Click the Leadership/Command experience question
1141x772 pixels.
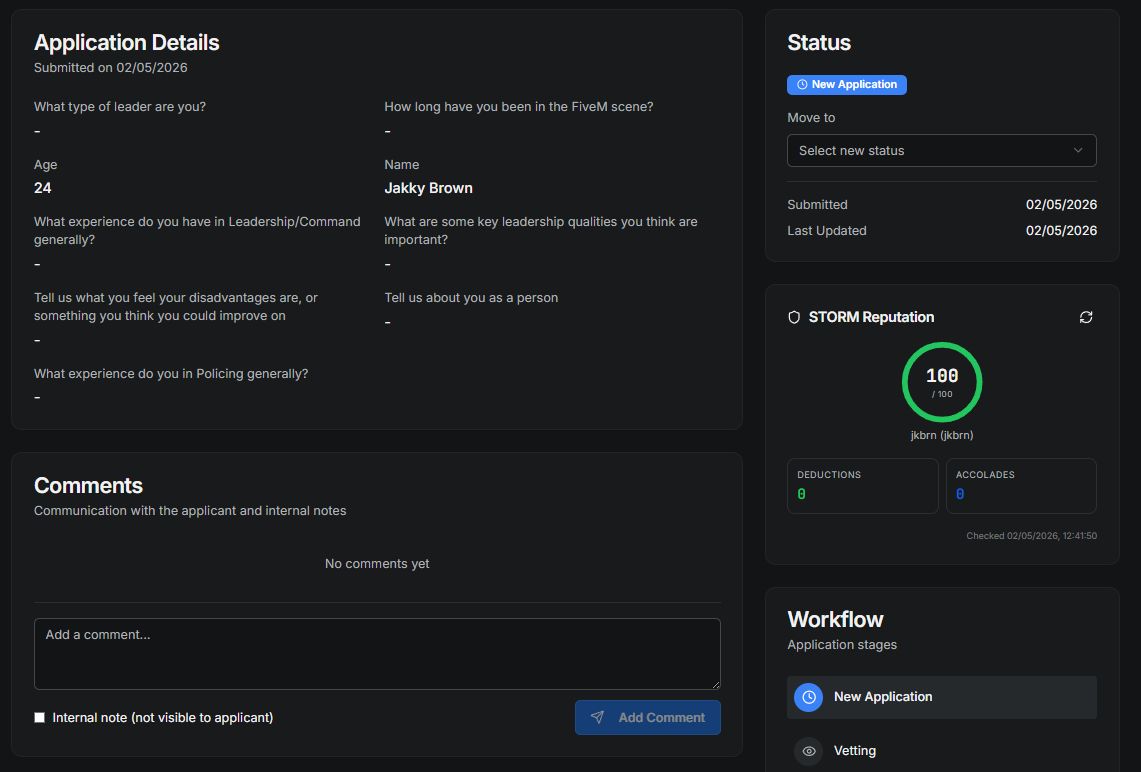[x=197, y=231]
